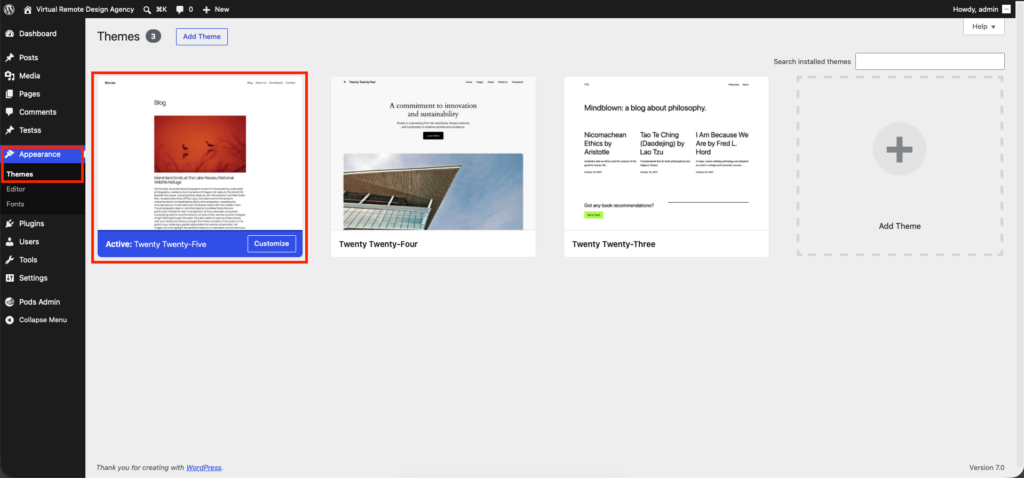Focus the Search installed themes field

pyautogui.click(x=929, y=61)
